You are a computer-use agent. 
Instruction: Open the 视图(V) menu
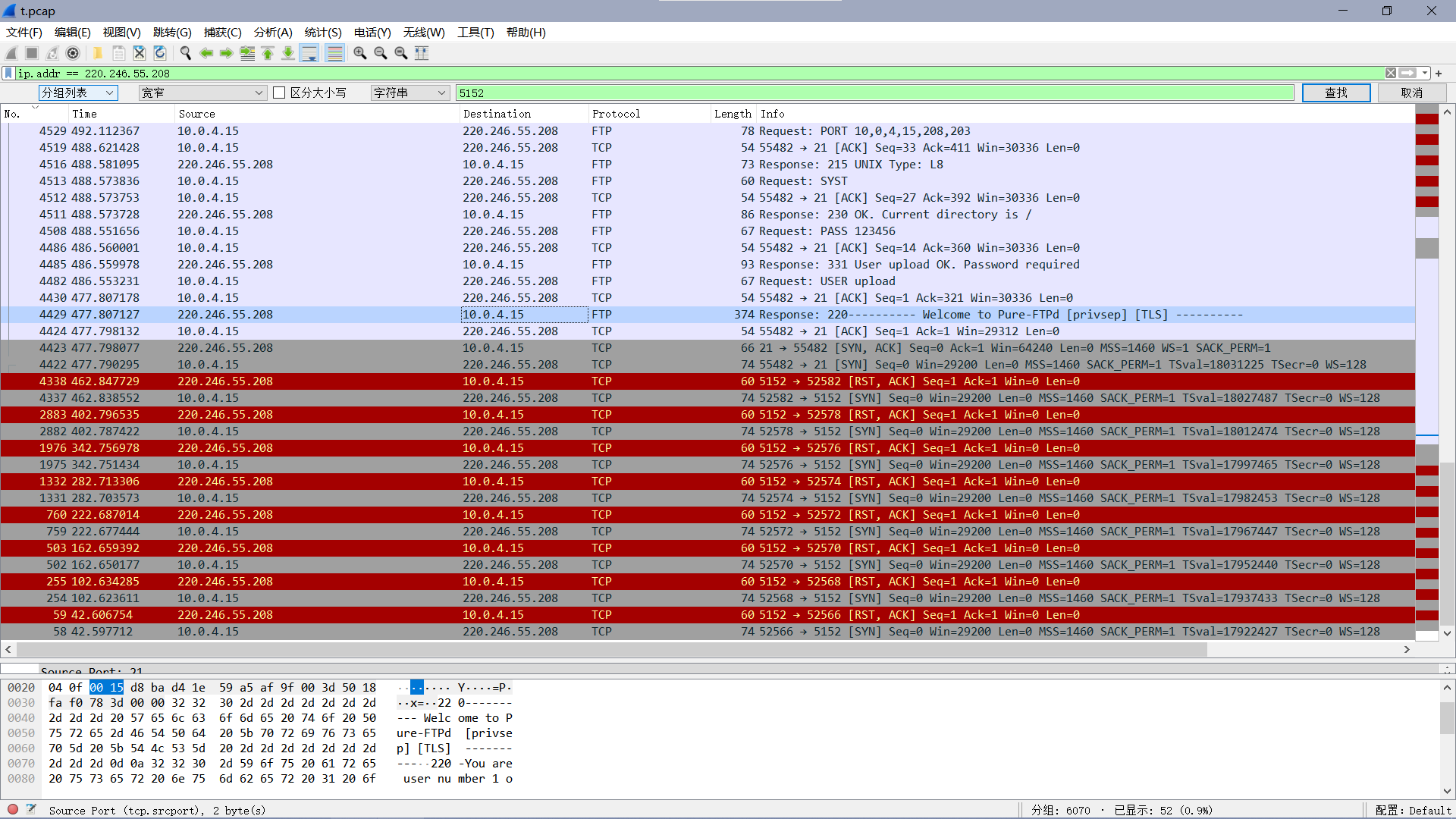[x=122, y=33]
